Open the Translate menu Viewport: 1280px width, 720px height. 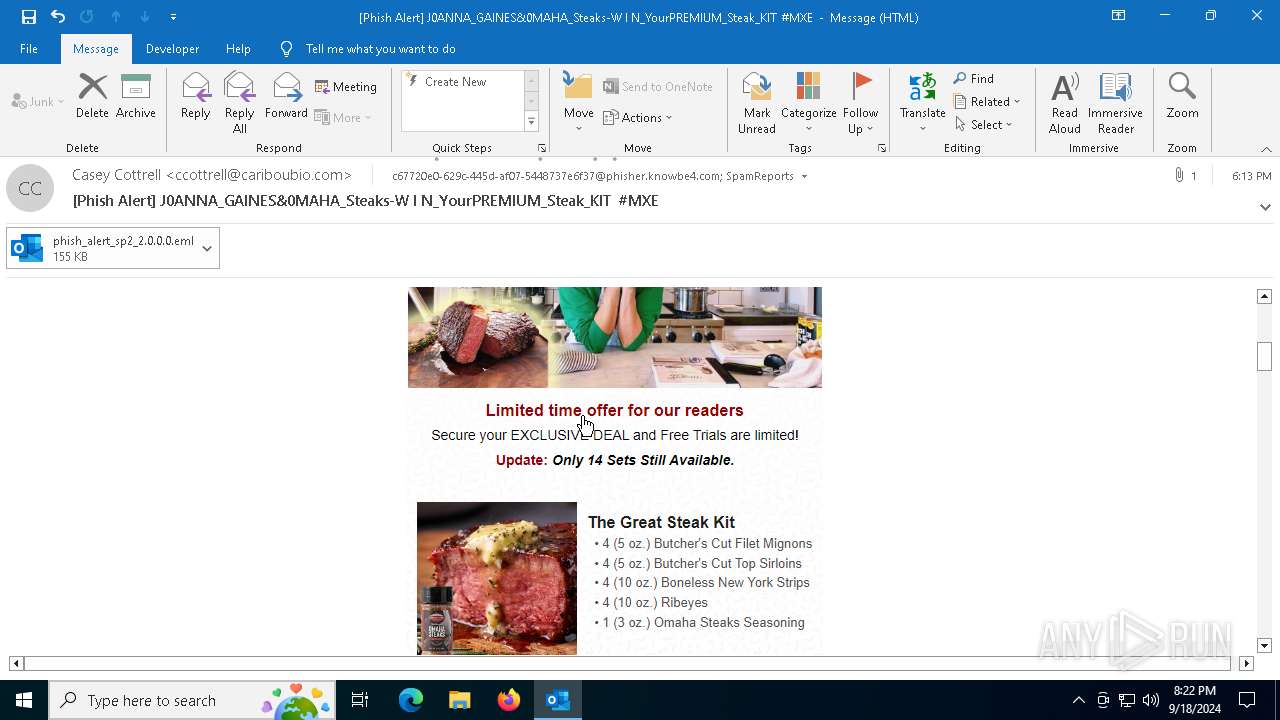coord(923,103)
